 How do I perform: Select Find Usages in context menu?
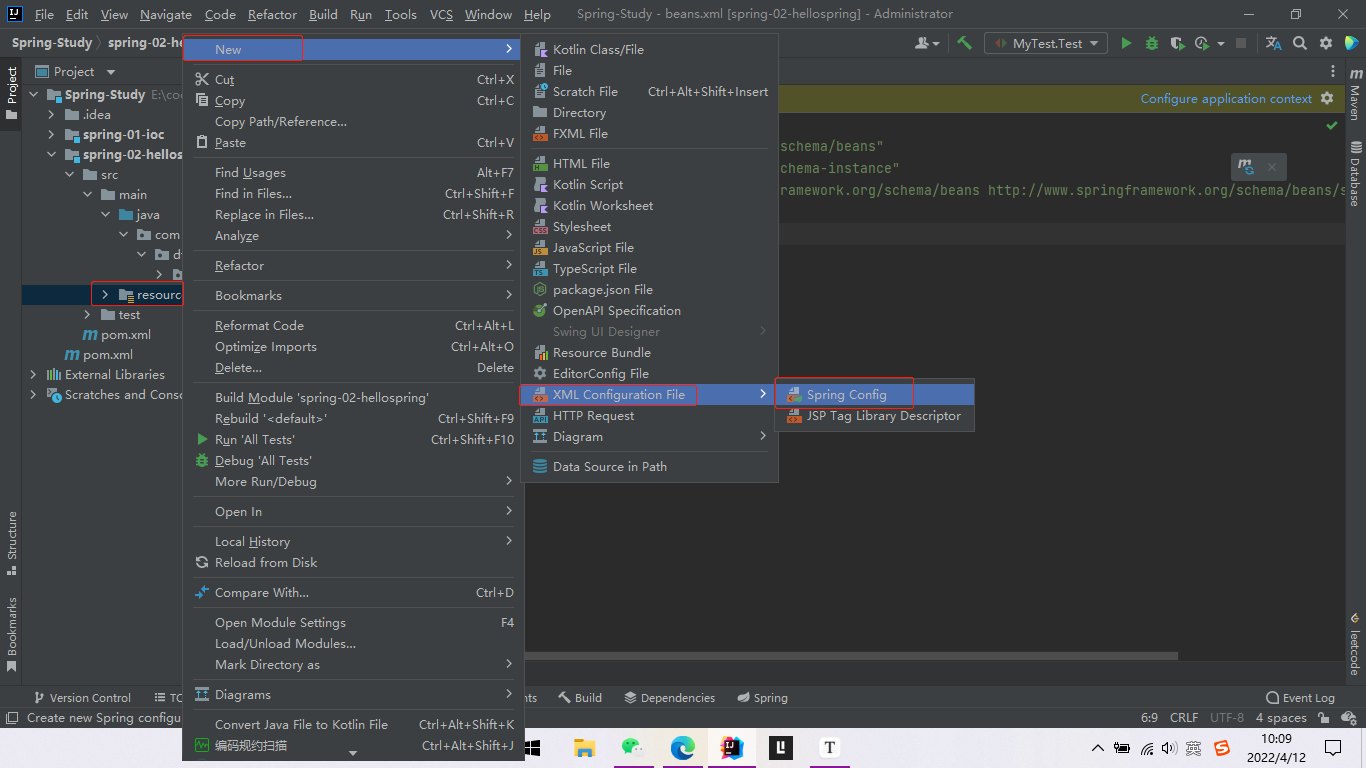pyautogui.click(x=353, y=173)
